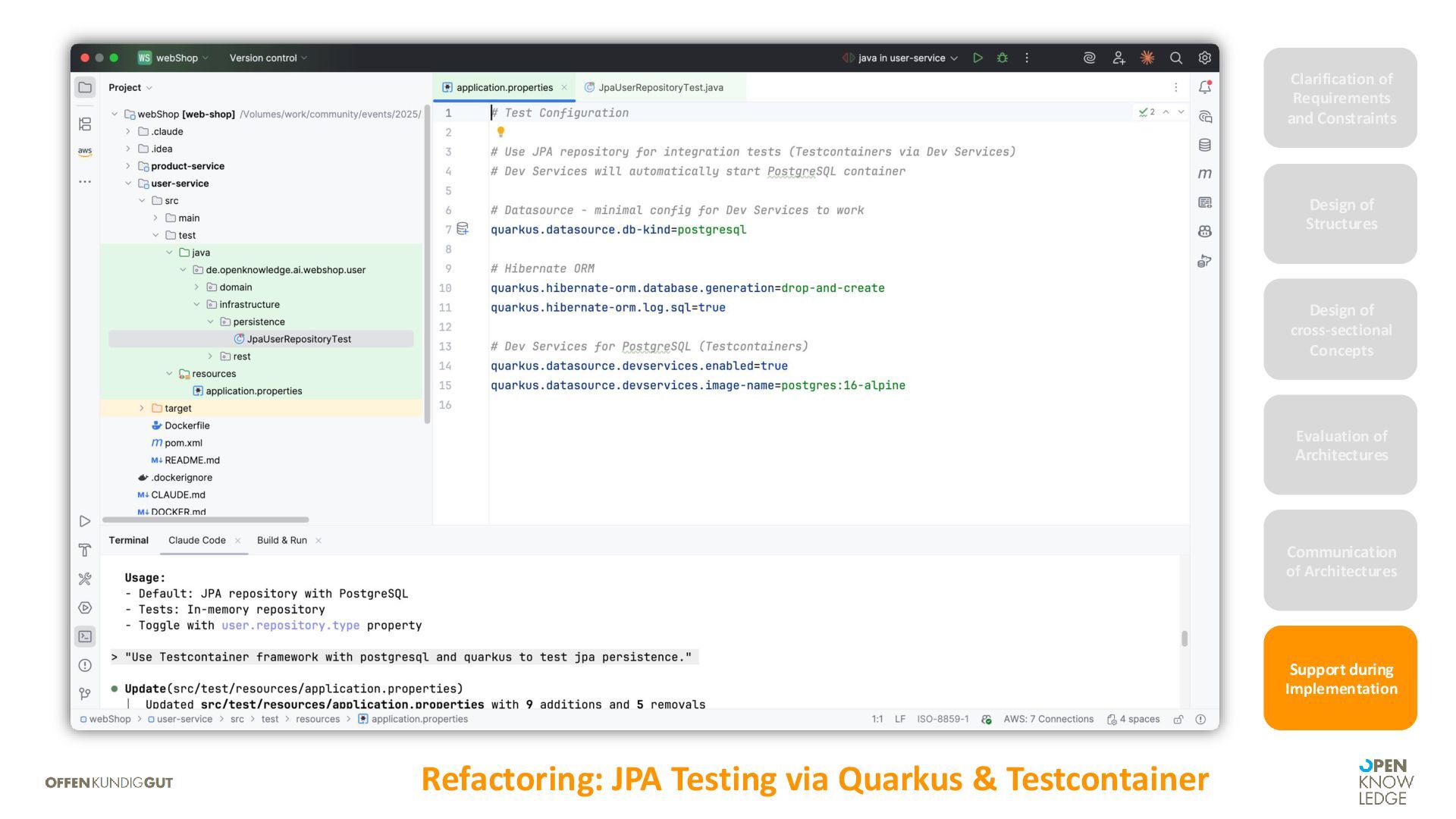Open the Git tool window icon
The image size is (1456, 819).
85,694
